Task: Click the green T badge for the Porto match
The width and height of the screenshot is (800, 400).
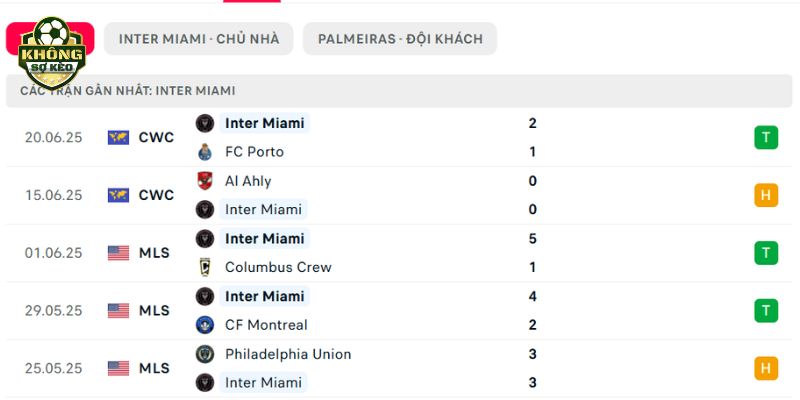Action: point(766,138)
